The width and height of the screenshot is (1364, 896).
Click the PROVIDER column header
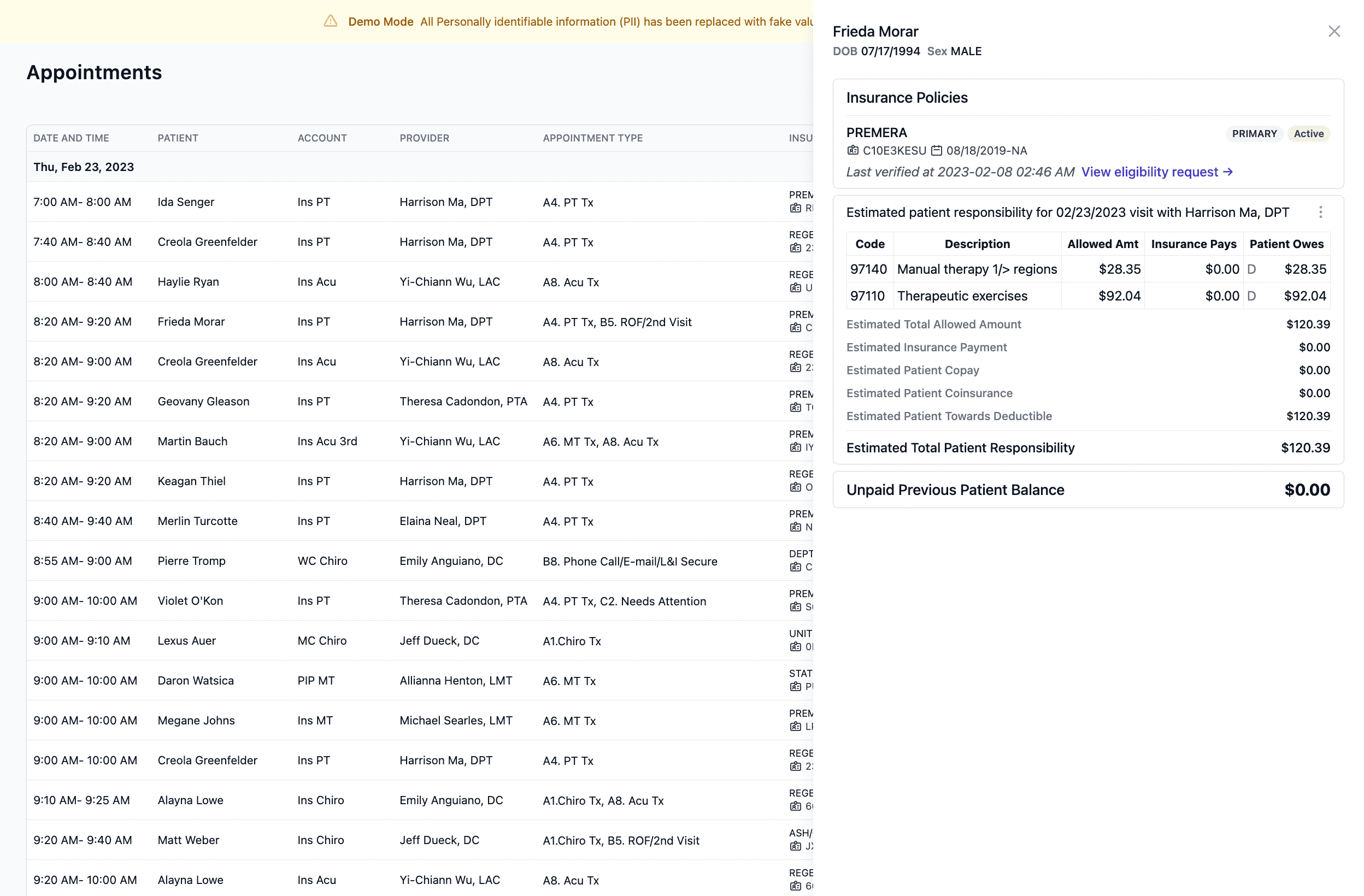(x=424, y=138)
